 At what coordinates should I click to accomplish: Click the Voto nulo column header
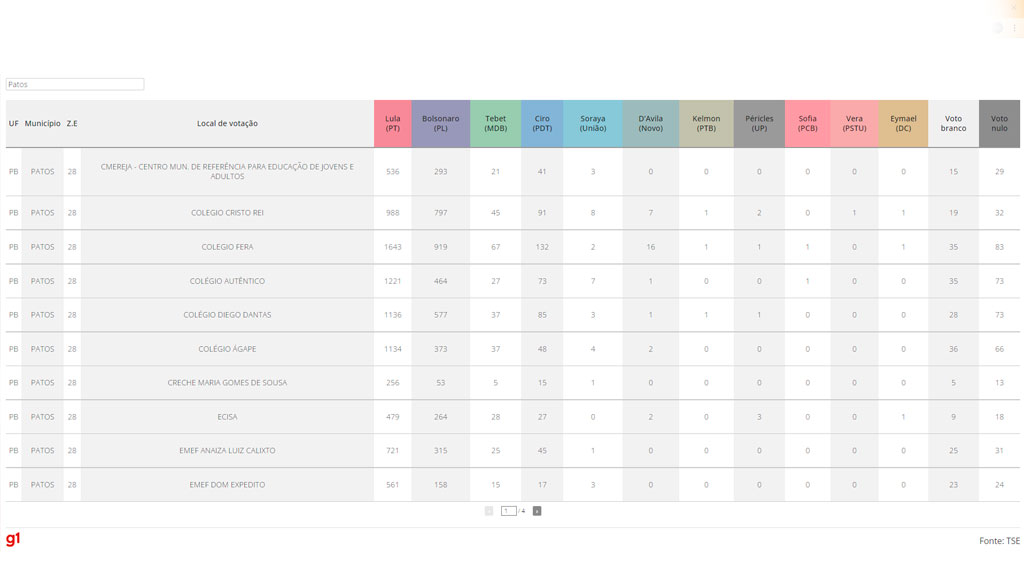999,124
